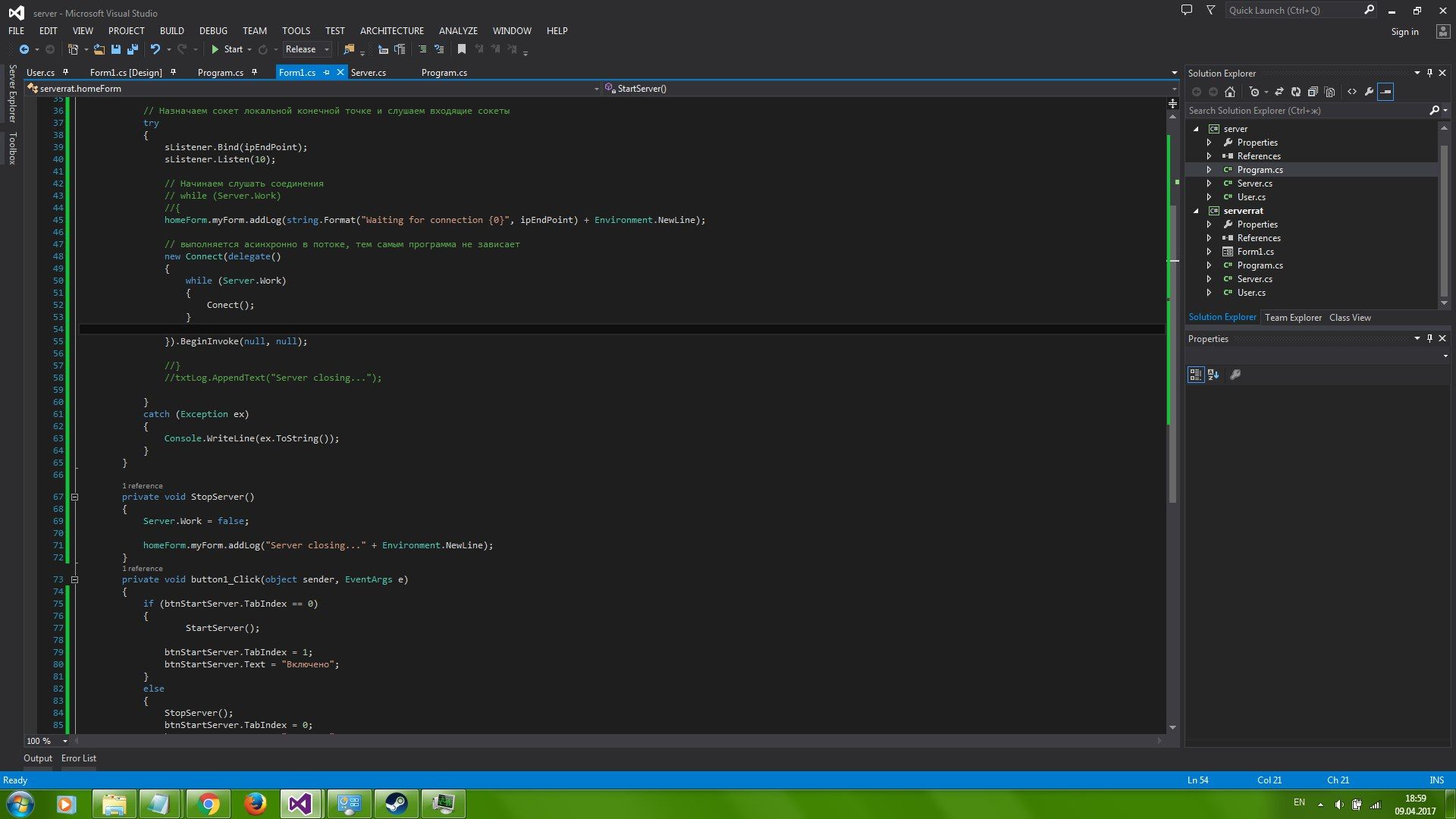Screen dimensions: 1456x819
Task: Open the Release configuration dropdown
Action: [x=307, y=49]
